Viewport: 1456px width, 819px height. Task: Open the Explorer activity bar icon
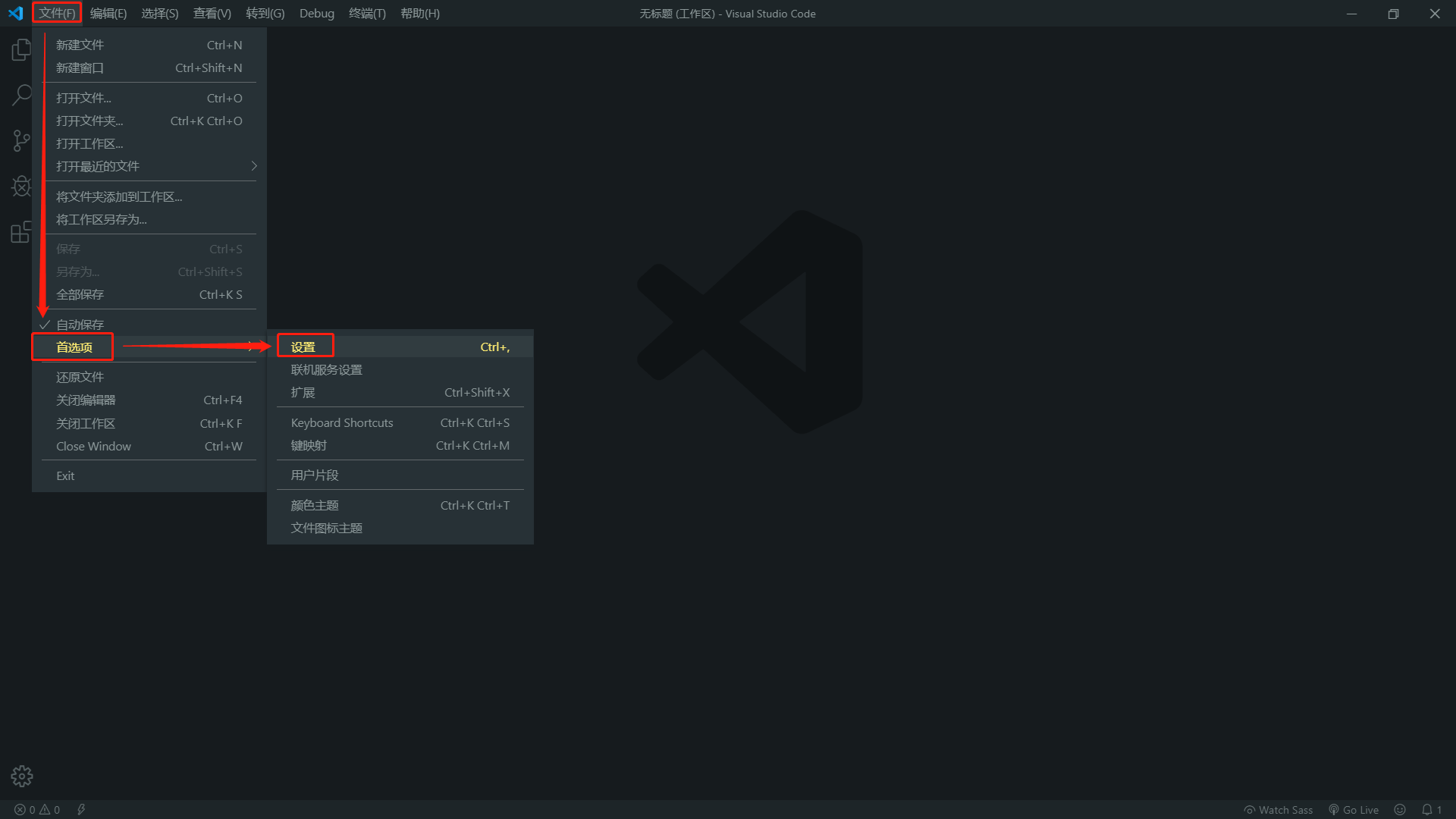pos(21,50)
